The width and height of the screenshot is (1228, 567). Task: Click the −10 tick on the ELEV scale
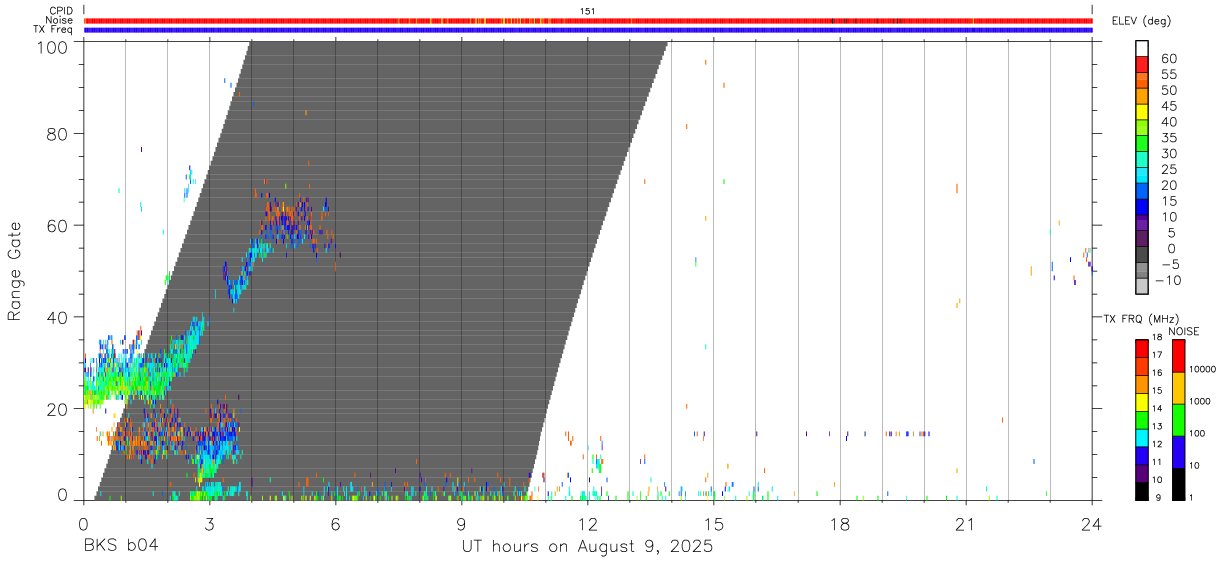coord(1166,281)
